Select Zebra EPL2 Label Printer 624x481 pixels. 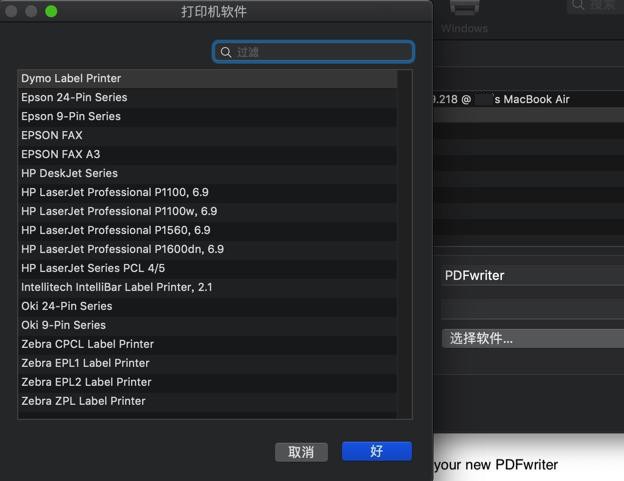pos(207,382)
